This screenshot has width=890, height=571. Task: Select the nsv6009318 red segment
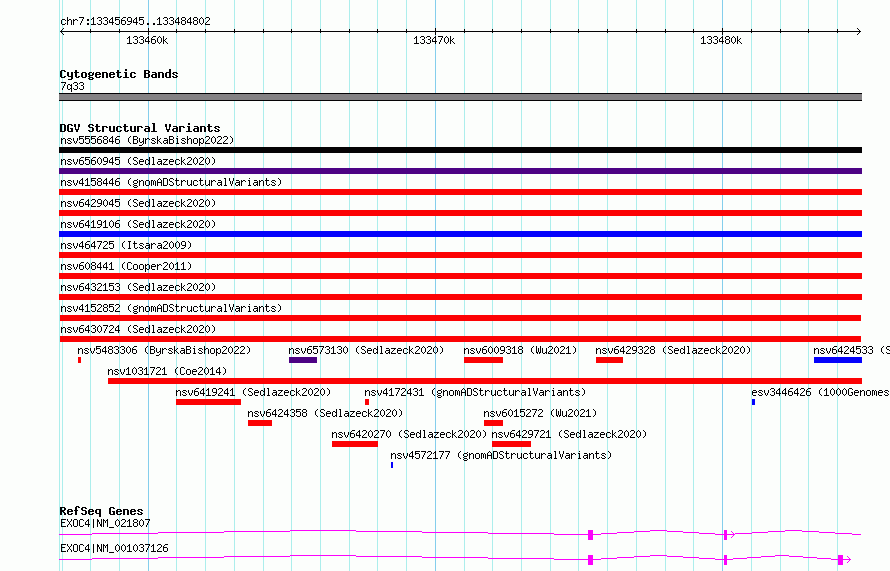[484, 360]
